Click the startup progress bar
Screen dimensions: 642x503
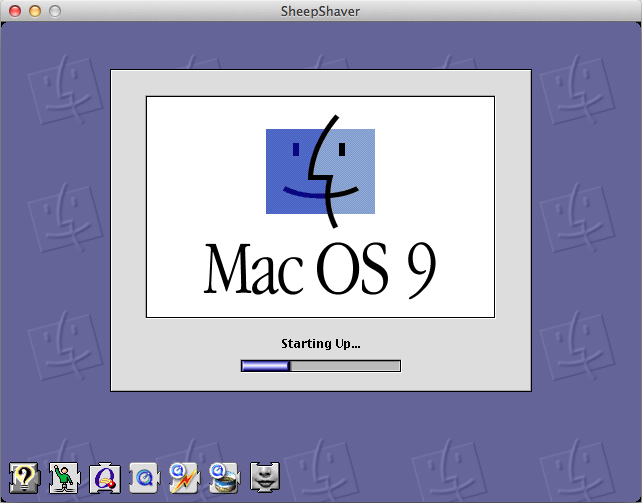[x=320, y=366]
